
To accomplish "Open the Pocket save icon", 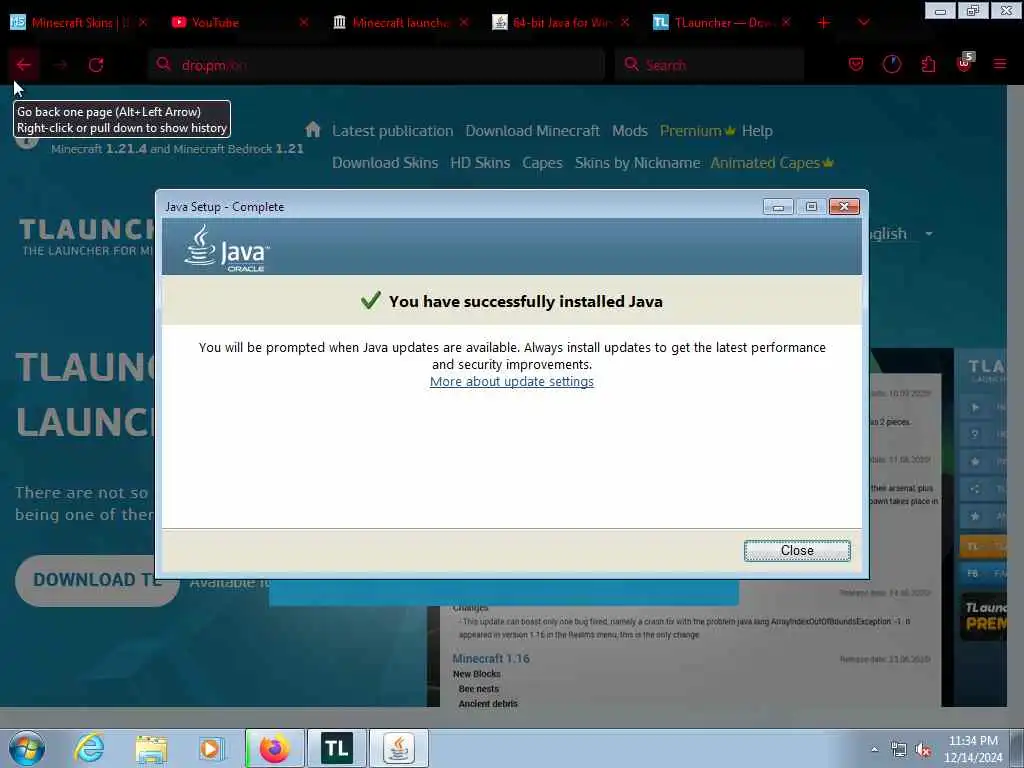I will click(x=856, y=64).
